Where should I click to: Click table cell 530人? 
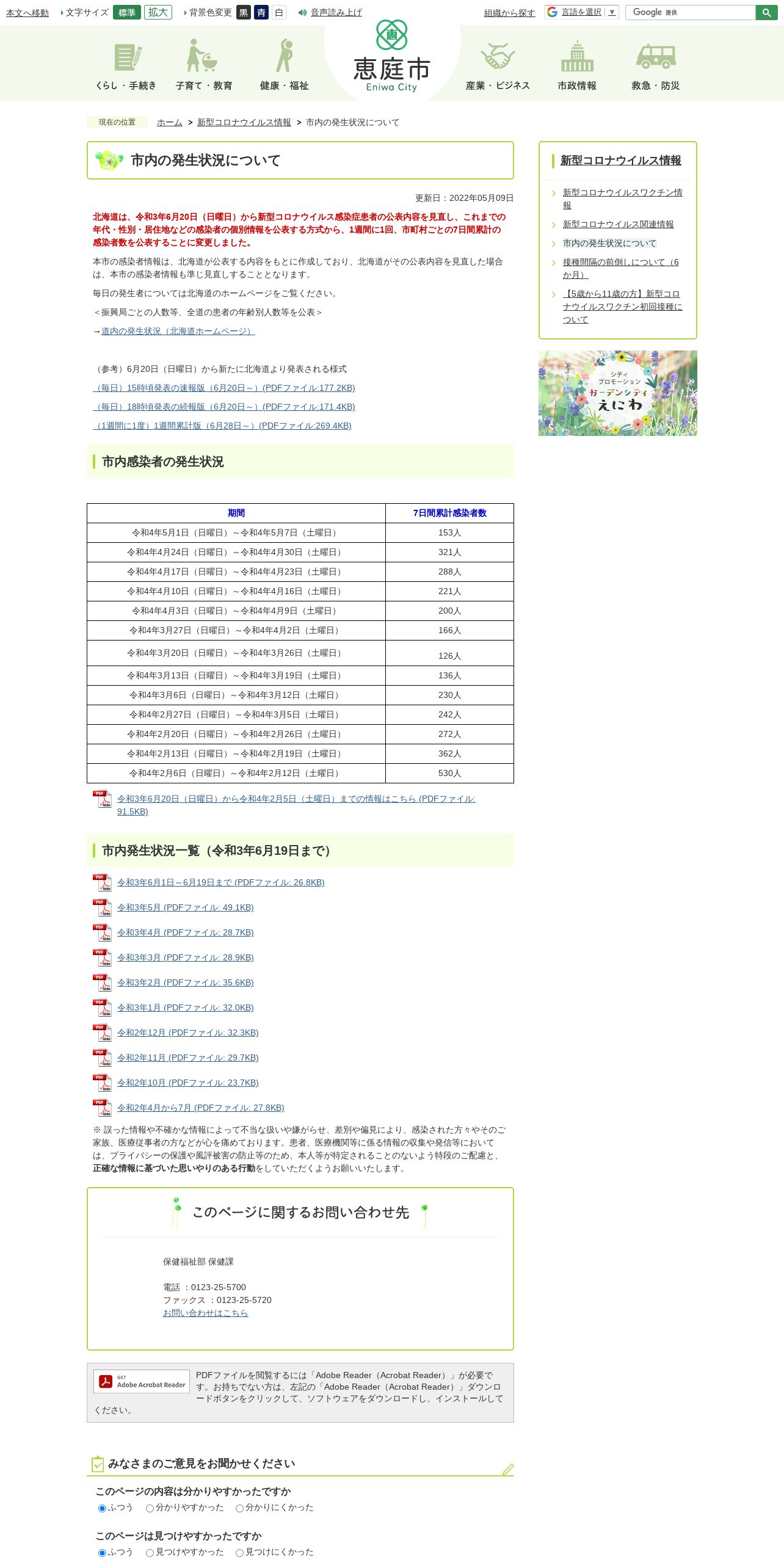(450, 773)
